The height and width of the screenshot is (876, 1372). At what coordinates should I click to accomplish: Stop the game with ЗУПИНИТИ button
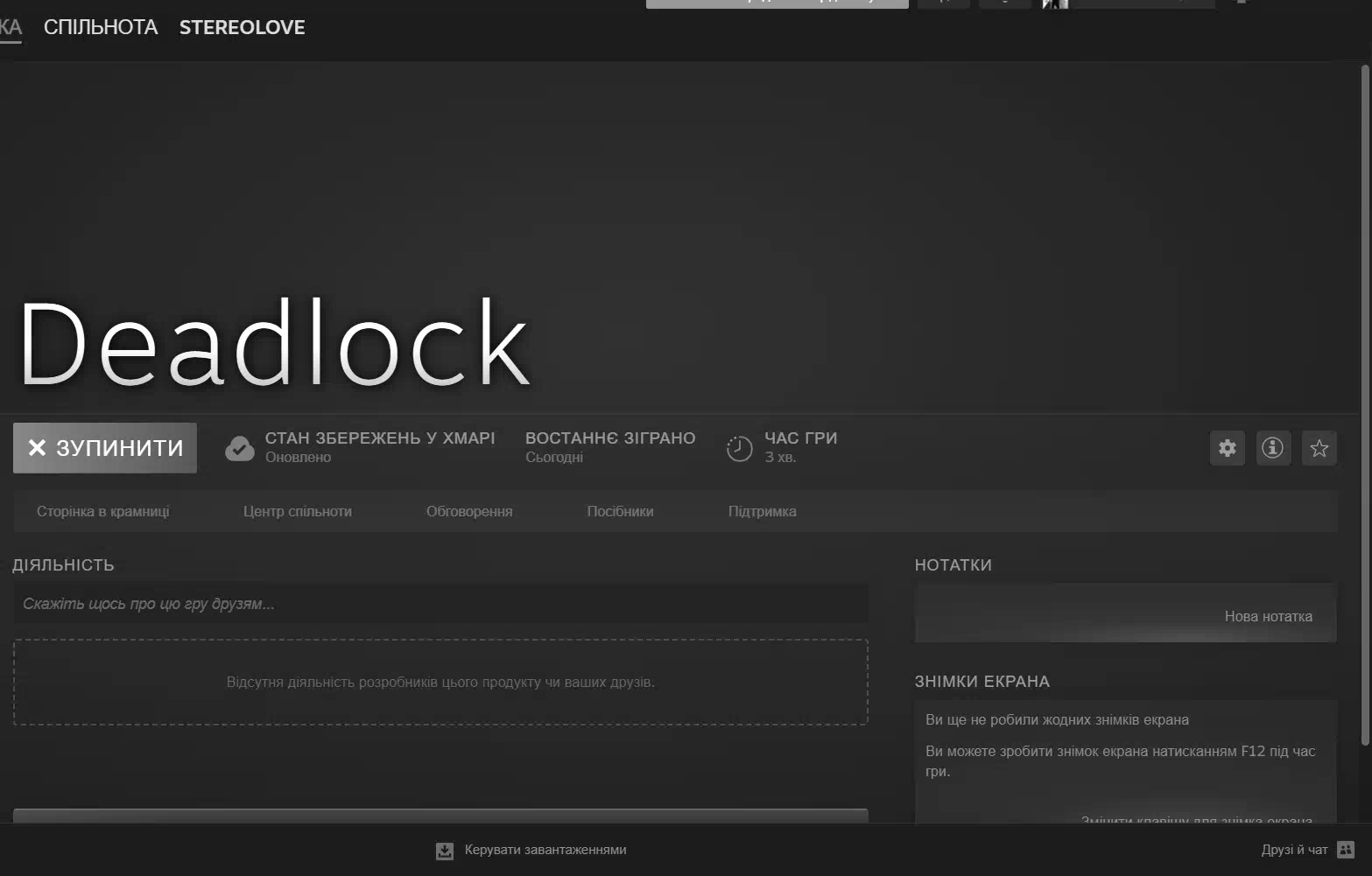(105, 448)
